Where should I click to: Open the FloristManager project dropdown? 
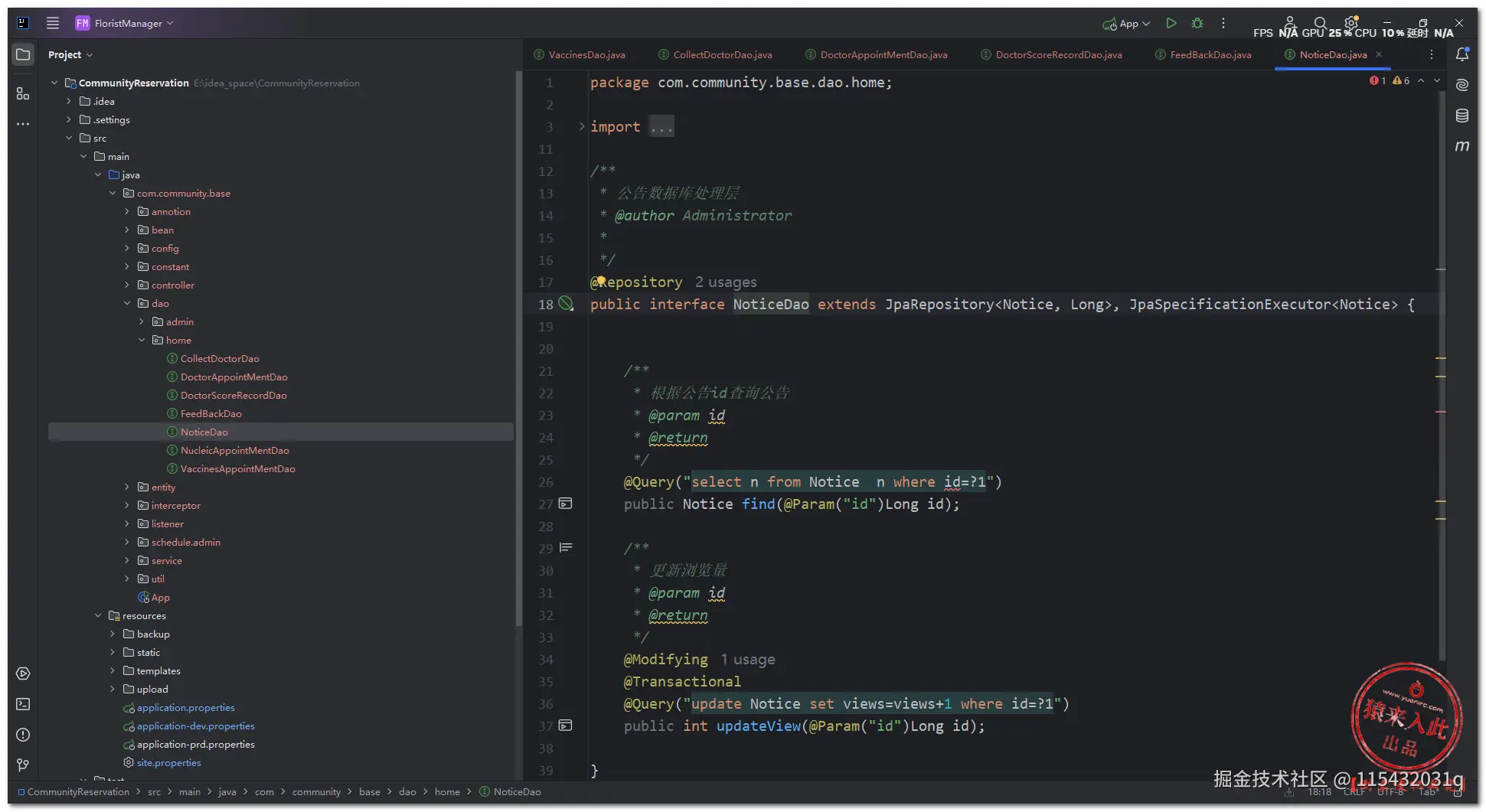tap(125, 23)
